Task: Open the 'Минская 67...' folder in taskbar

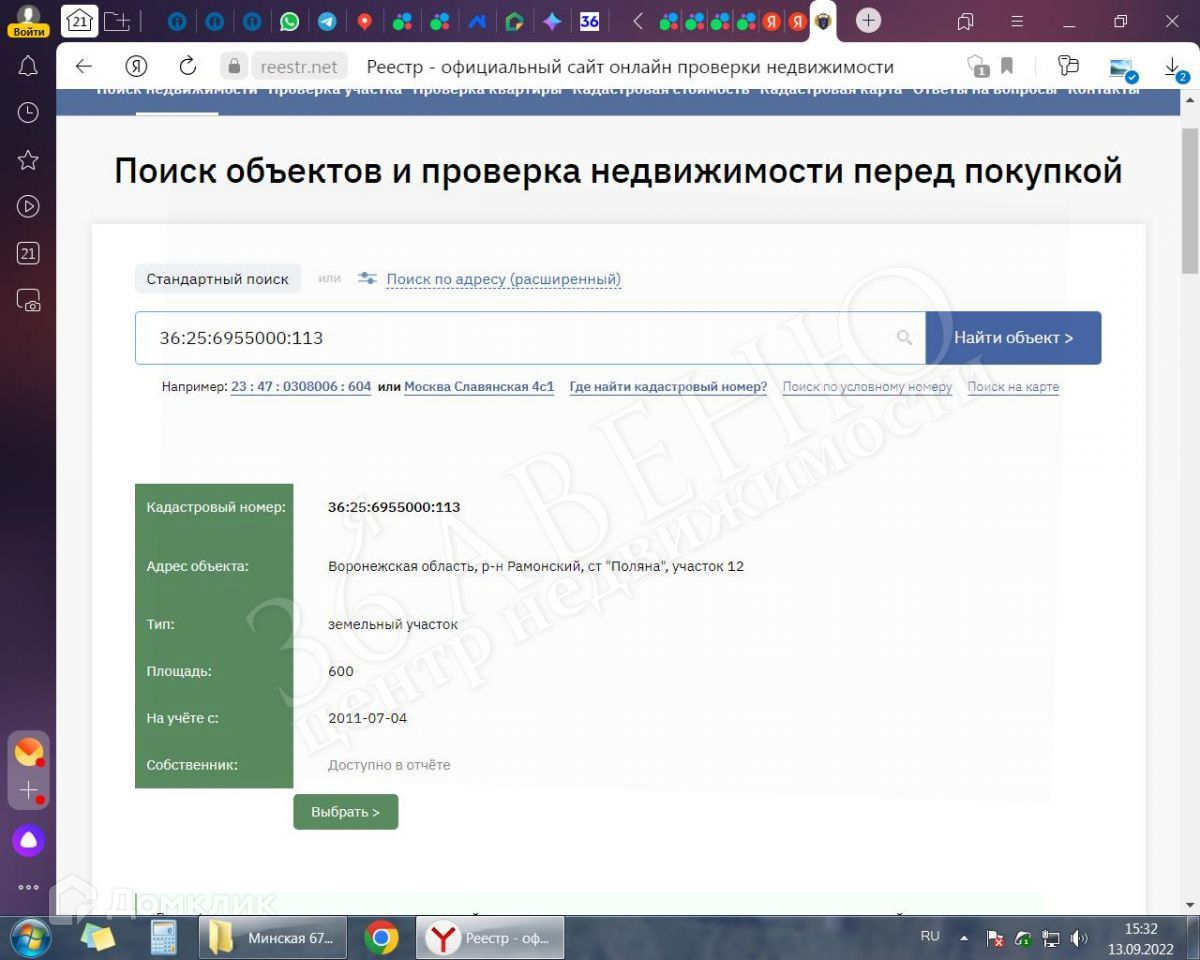Action: (x=273, y=938)
